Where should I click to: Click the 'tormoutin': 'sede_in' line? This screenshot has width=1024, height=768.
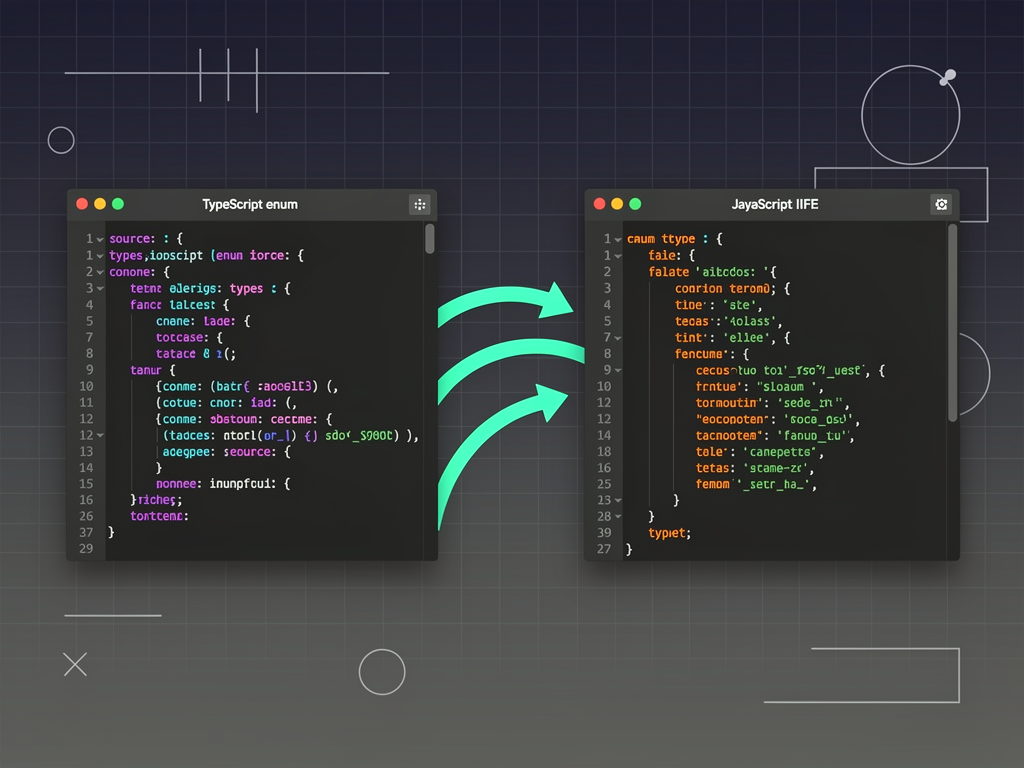click(772, 403)
